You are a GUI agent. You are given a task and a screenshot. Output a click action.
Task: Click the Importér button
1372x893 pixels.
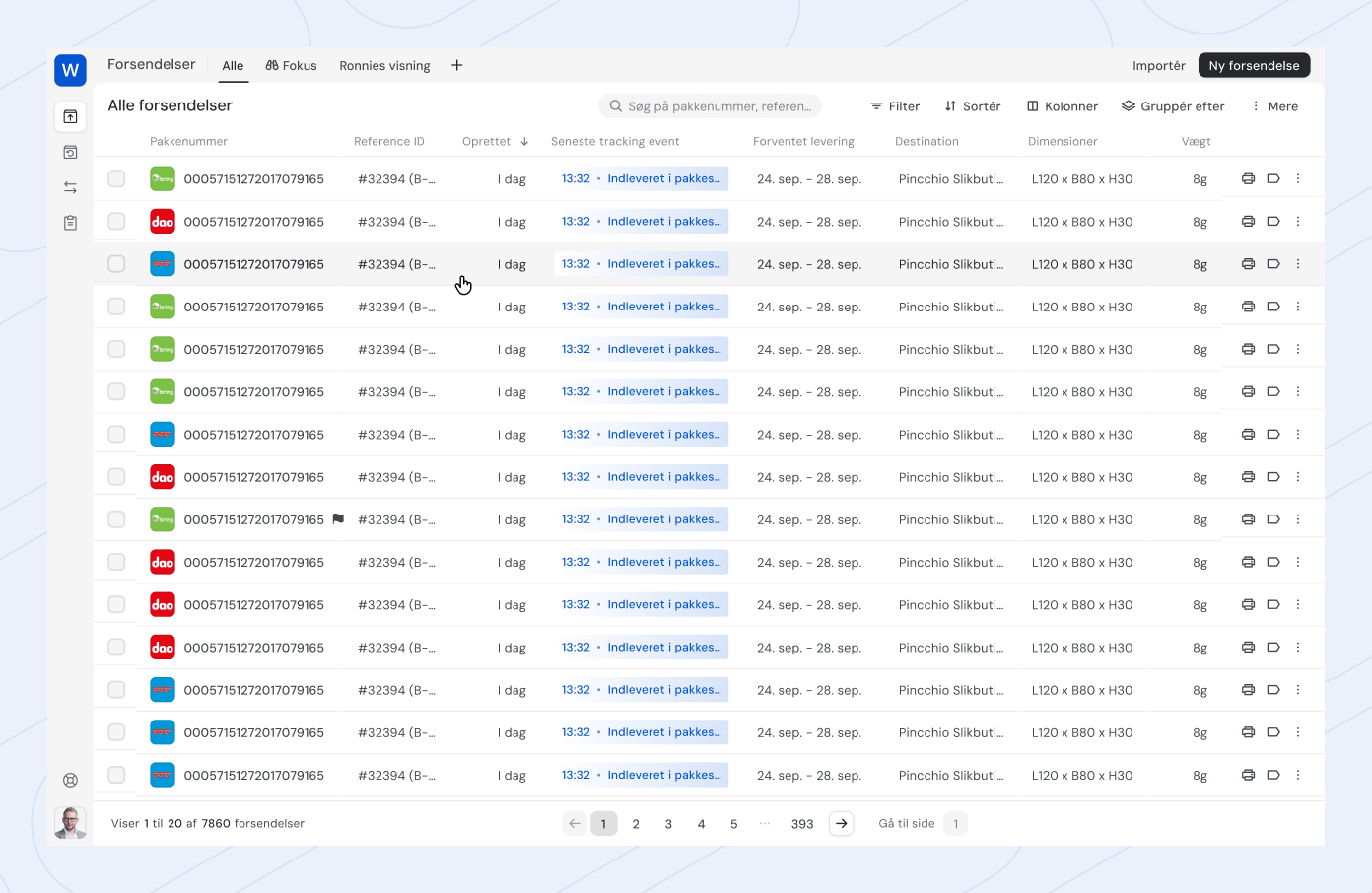pyautogui.click(x=1158, y=66)
